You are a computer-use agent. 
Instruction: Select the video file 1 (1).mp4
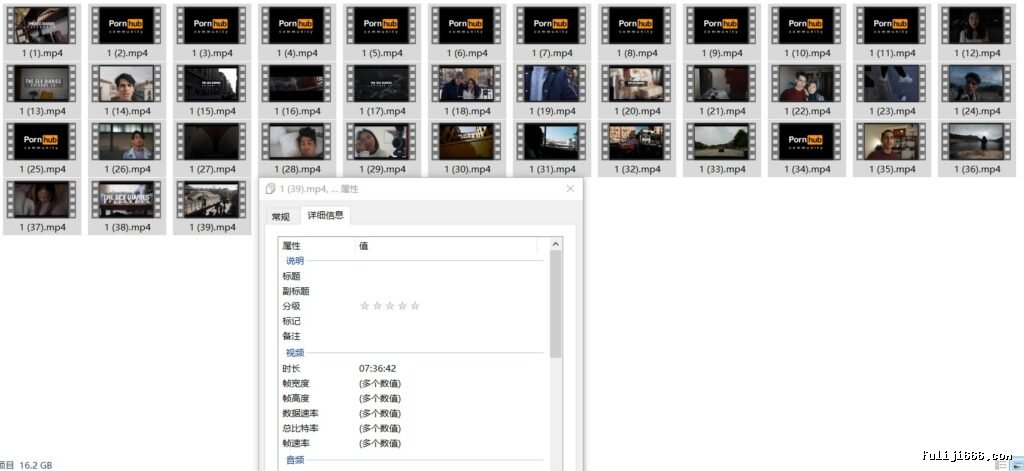pyautogui.click(x=42, y=32)
